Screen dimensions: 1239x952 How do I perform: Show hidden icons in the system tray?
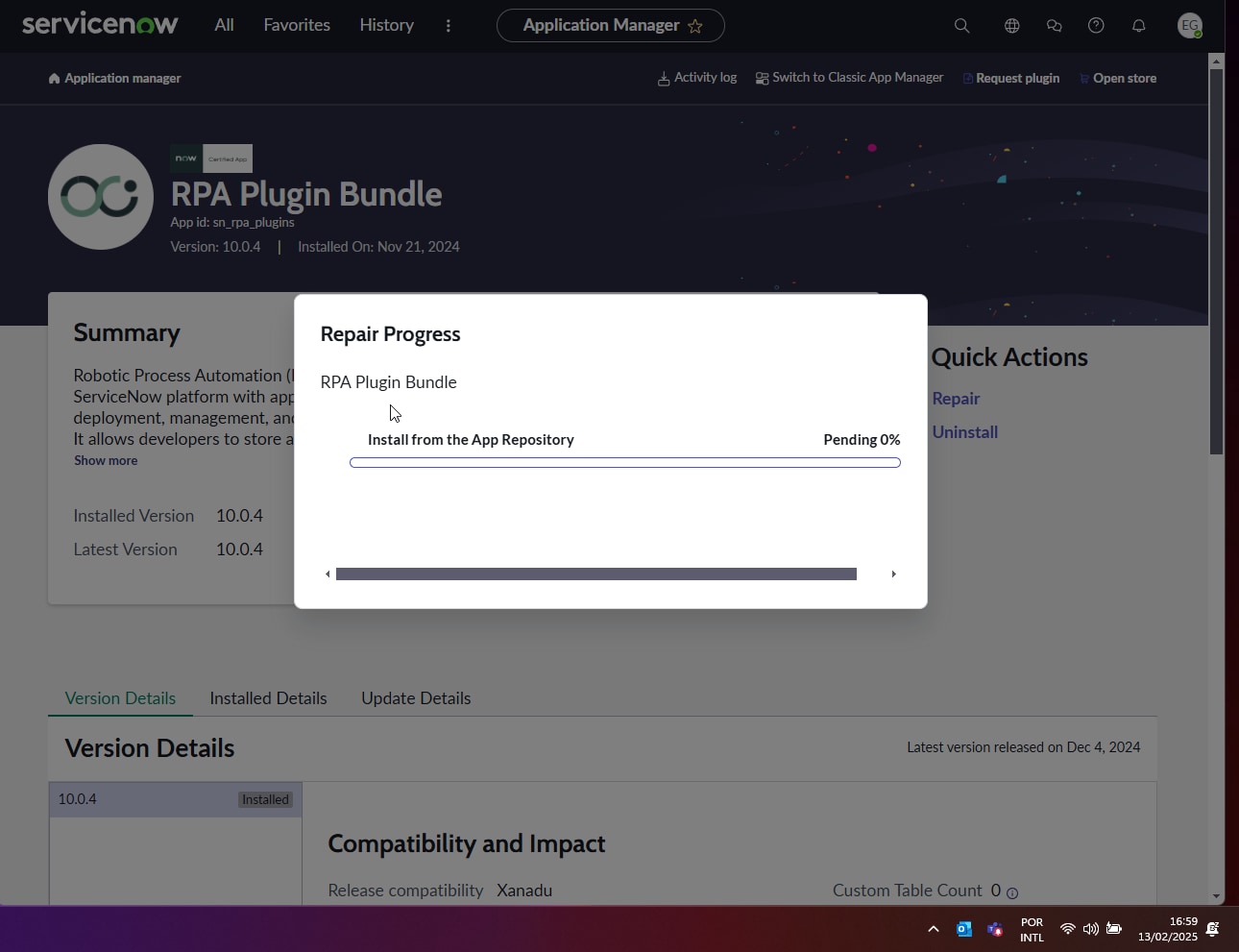click(x=933, y=929)
